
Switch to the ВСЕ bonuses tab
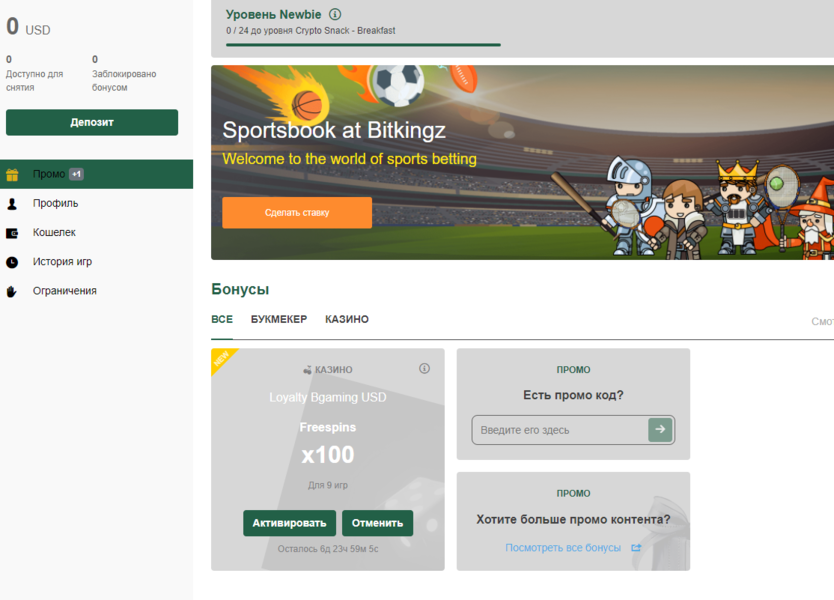[222, 319]
